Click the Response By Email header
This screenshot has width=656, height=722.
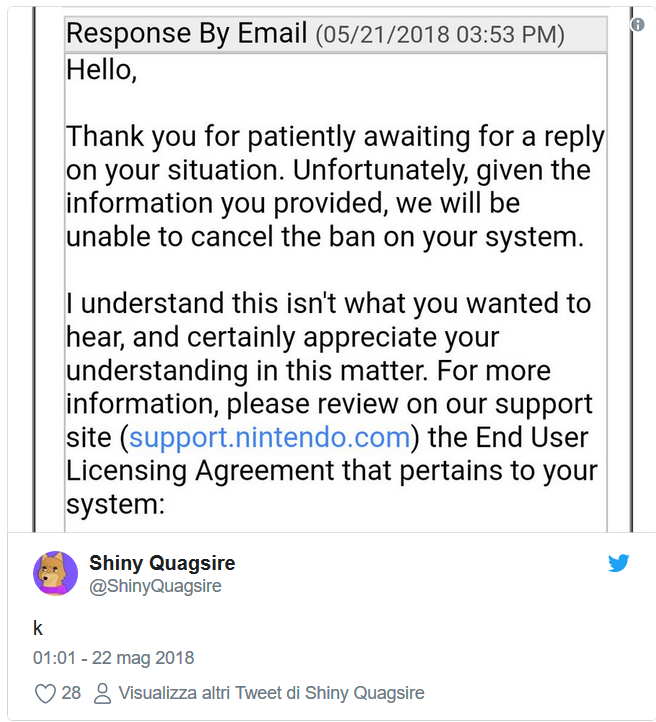[186, 34]
